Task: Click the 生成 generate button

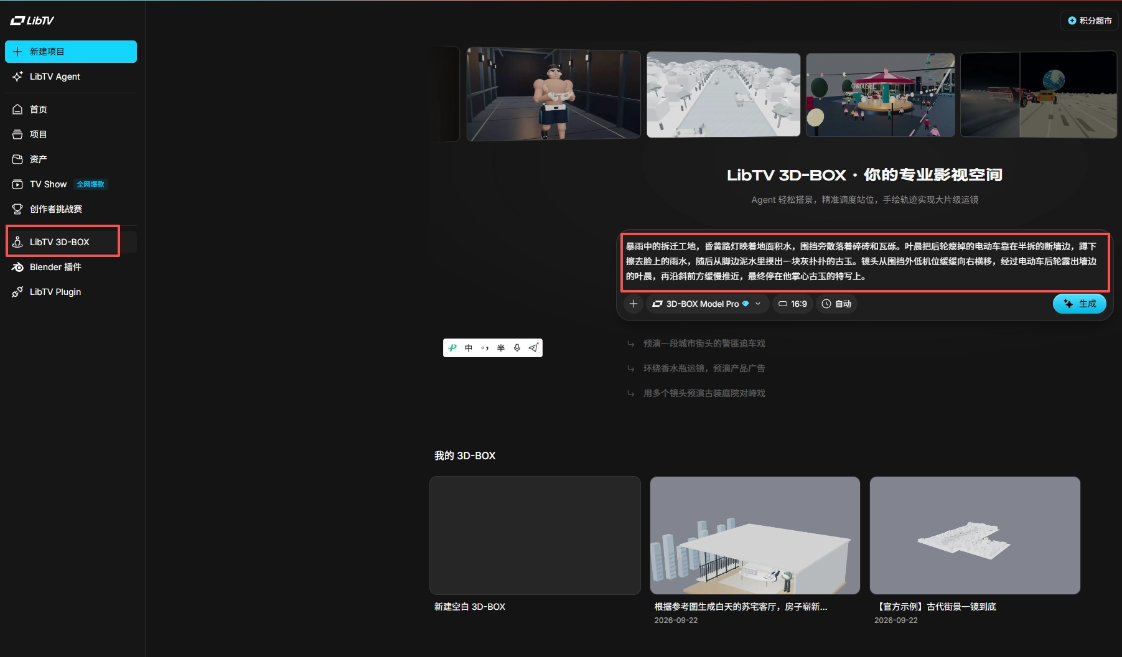Action: pos(1079,303)
